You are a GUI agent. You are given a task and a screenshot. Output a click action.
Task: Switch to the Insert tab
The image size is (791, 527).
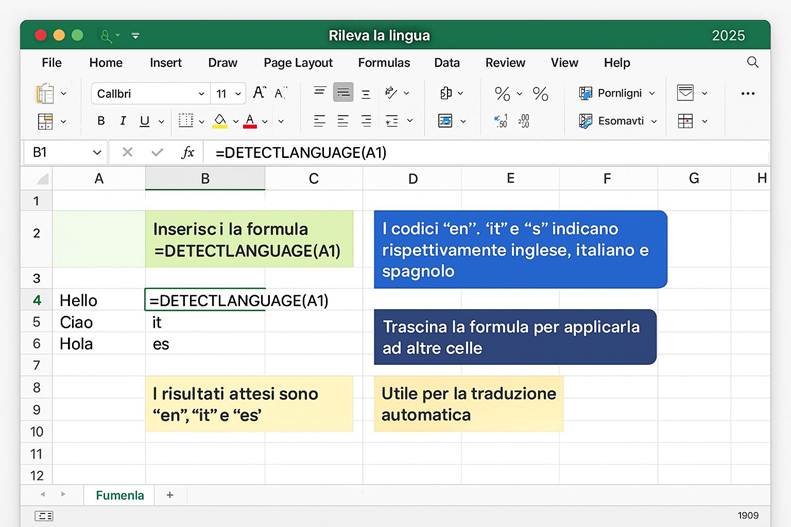pyautogui.click(x=165, y=63)
